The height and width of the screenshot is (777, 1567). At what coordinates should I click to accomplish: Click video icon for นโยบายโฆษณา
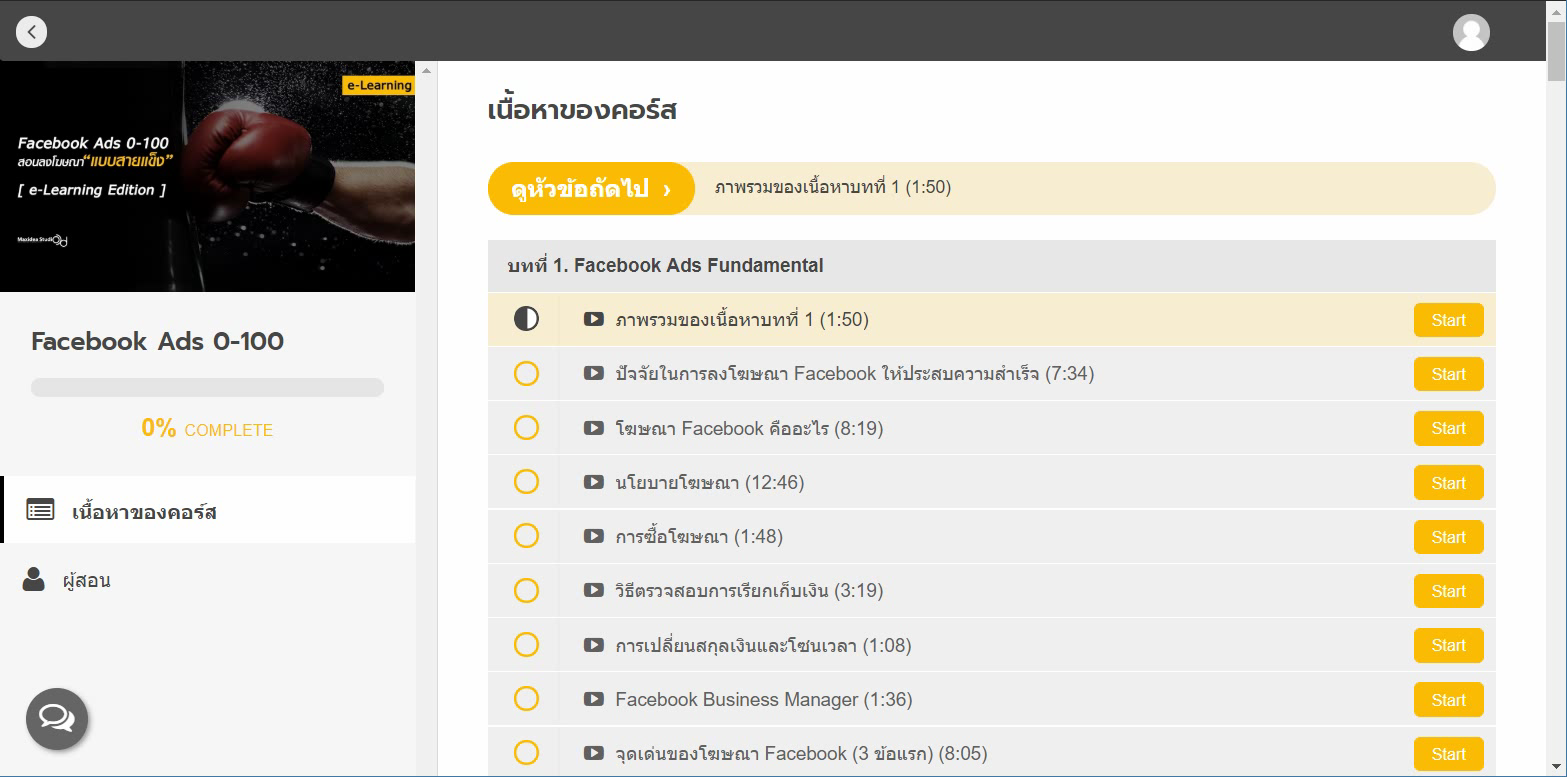pos(594,482)
